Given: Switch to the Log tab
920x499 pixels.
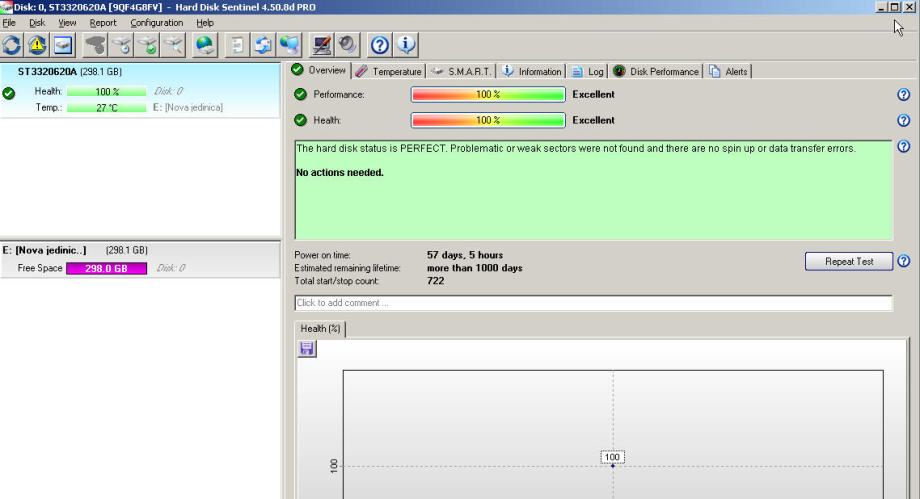Looking at the screenshot, I should tap(588, 72).
